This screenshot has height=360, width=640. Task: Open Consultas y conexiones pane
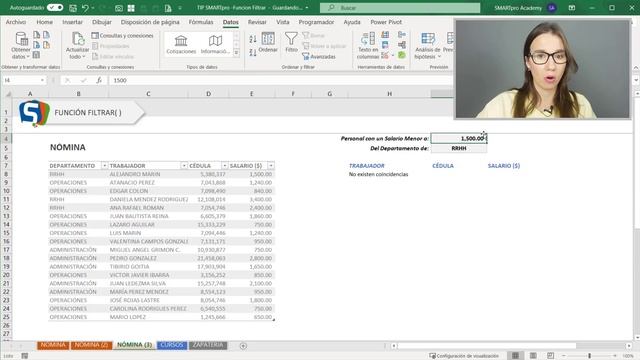click(122, 36)
